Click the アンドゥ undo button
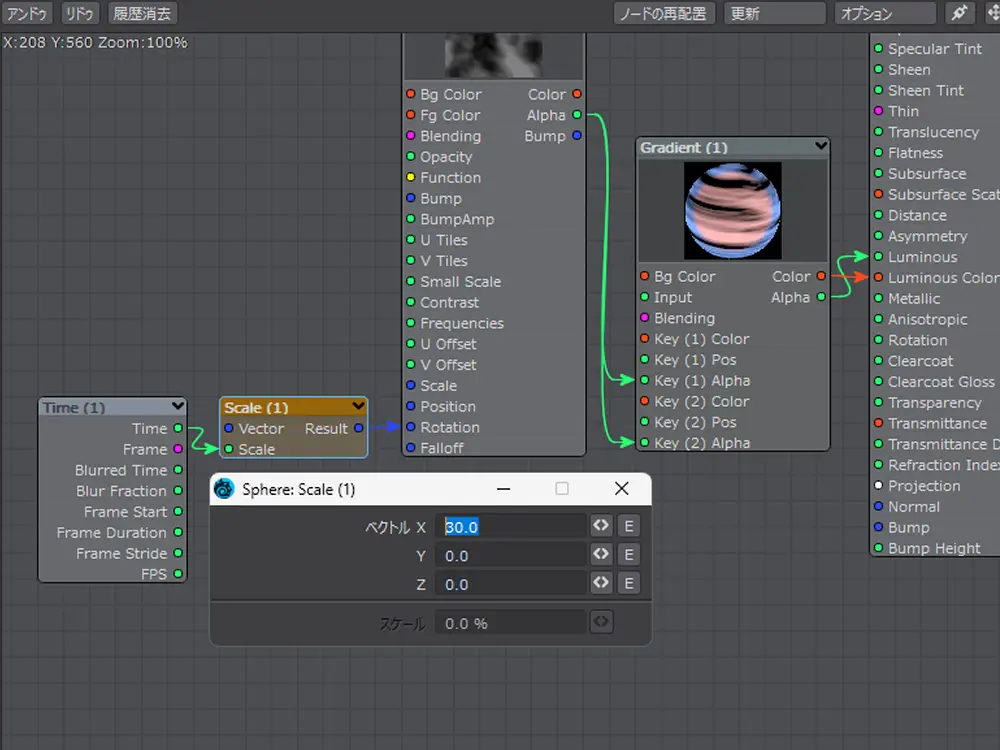1000x750 pixels. click(x=27, y=14)
